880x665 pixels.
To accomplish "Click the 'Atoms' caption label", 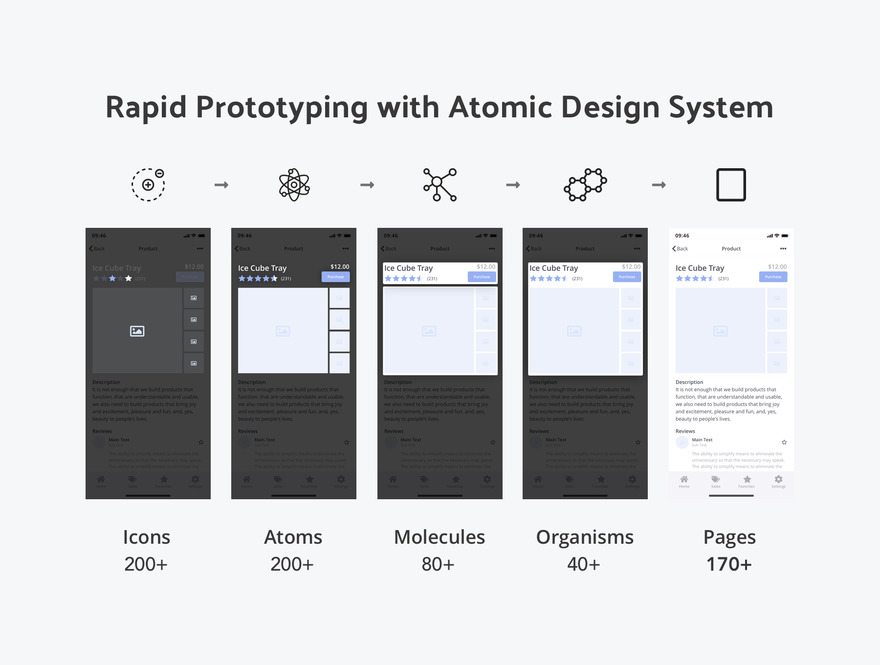I will (x=293, y=537).
